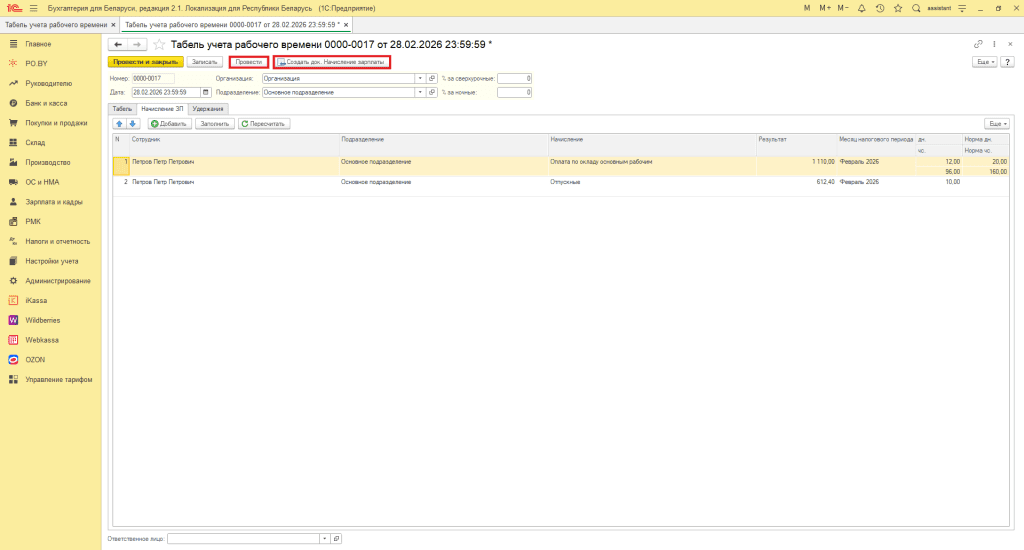Get link to document via chain icon
The height and width of the screenshot is (550, 1024).
[x=978, y=44]
